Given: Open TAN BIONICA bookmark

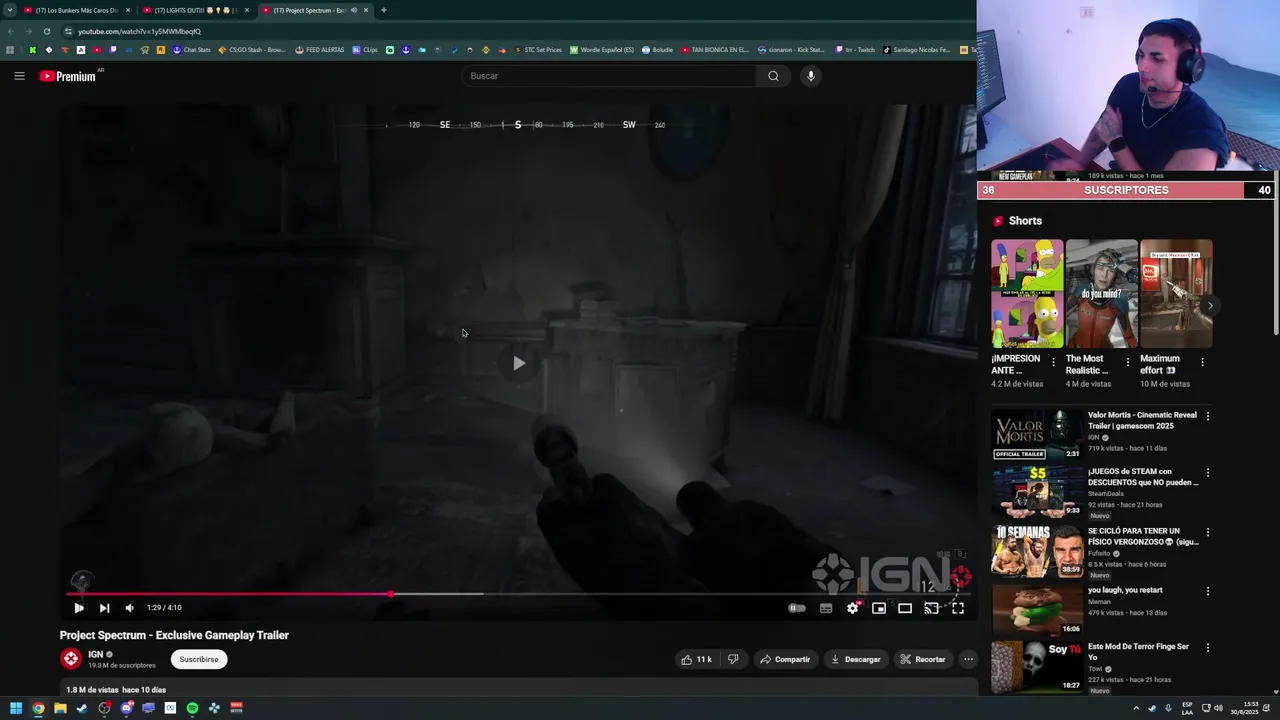Looking at the screenshot, I should [715, 50].
